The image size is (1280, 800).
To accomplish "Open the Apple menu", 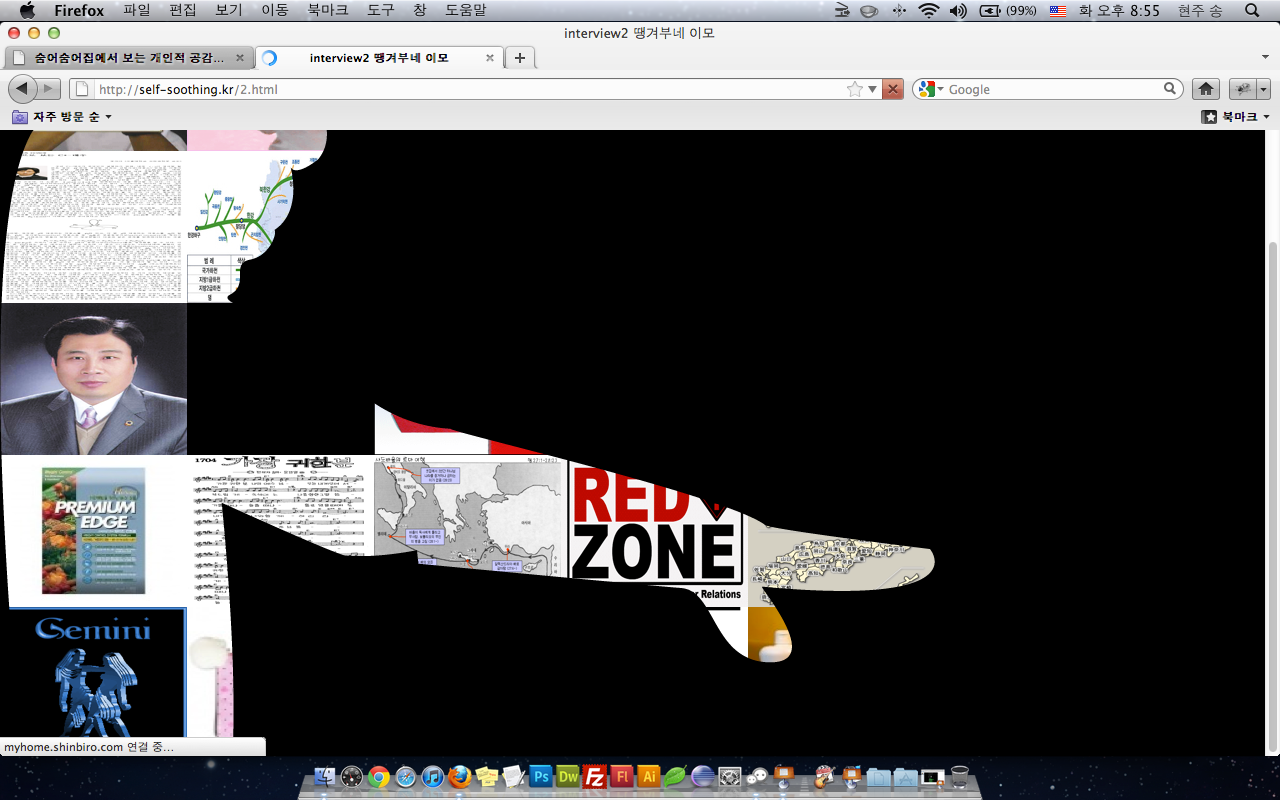I will tap(27, 10).
